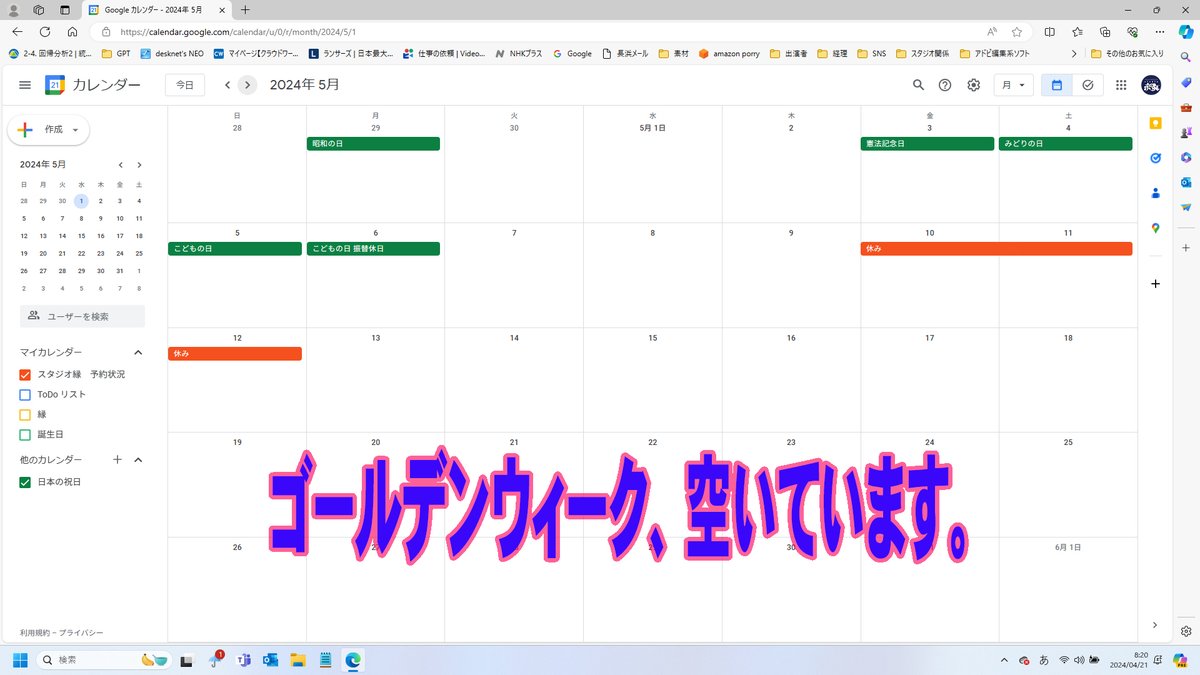Open Google Maps in side panel

[x=1156, y=228]
